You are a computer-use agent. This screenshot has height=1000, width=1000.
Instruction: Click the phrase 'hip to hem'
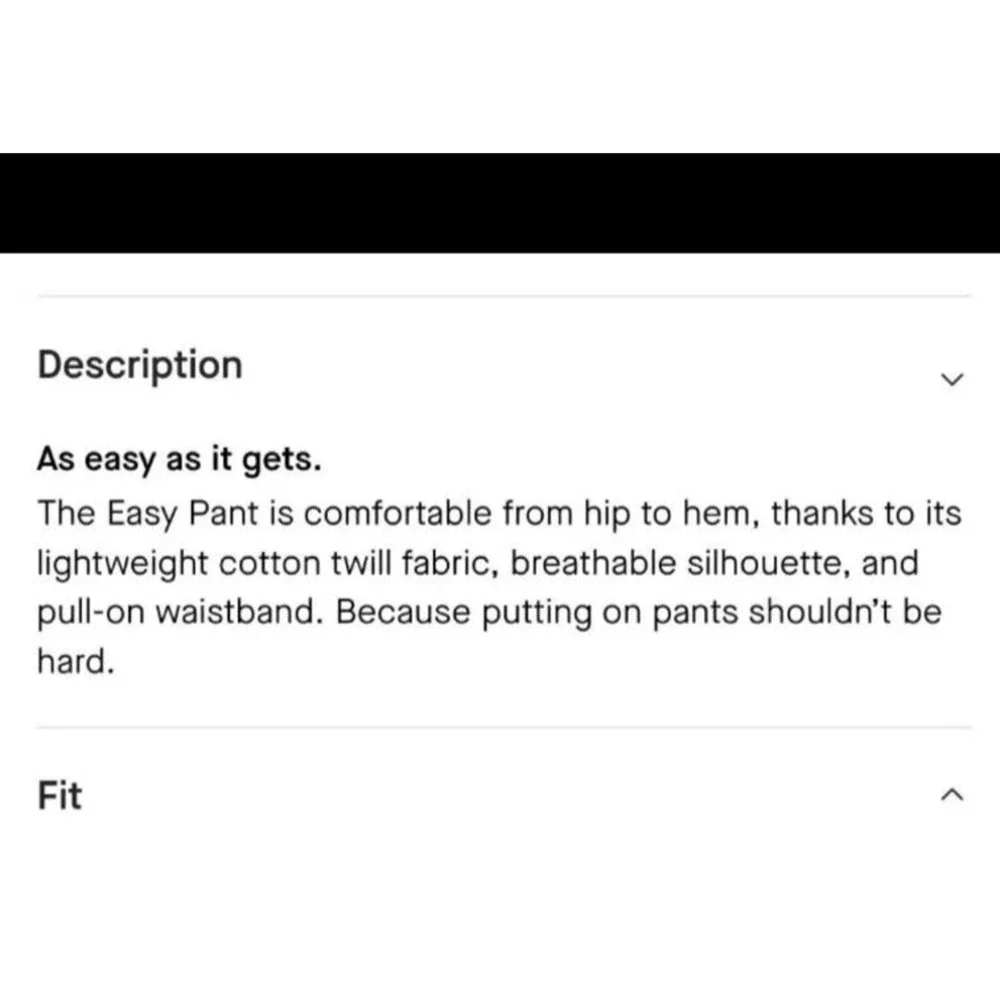(669, 514)
